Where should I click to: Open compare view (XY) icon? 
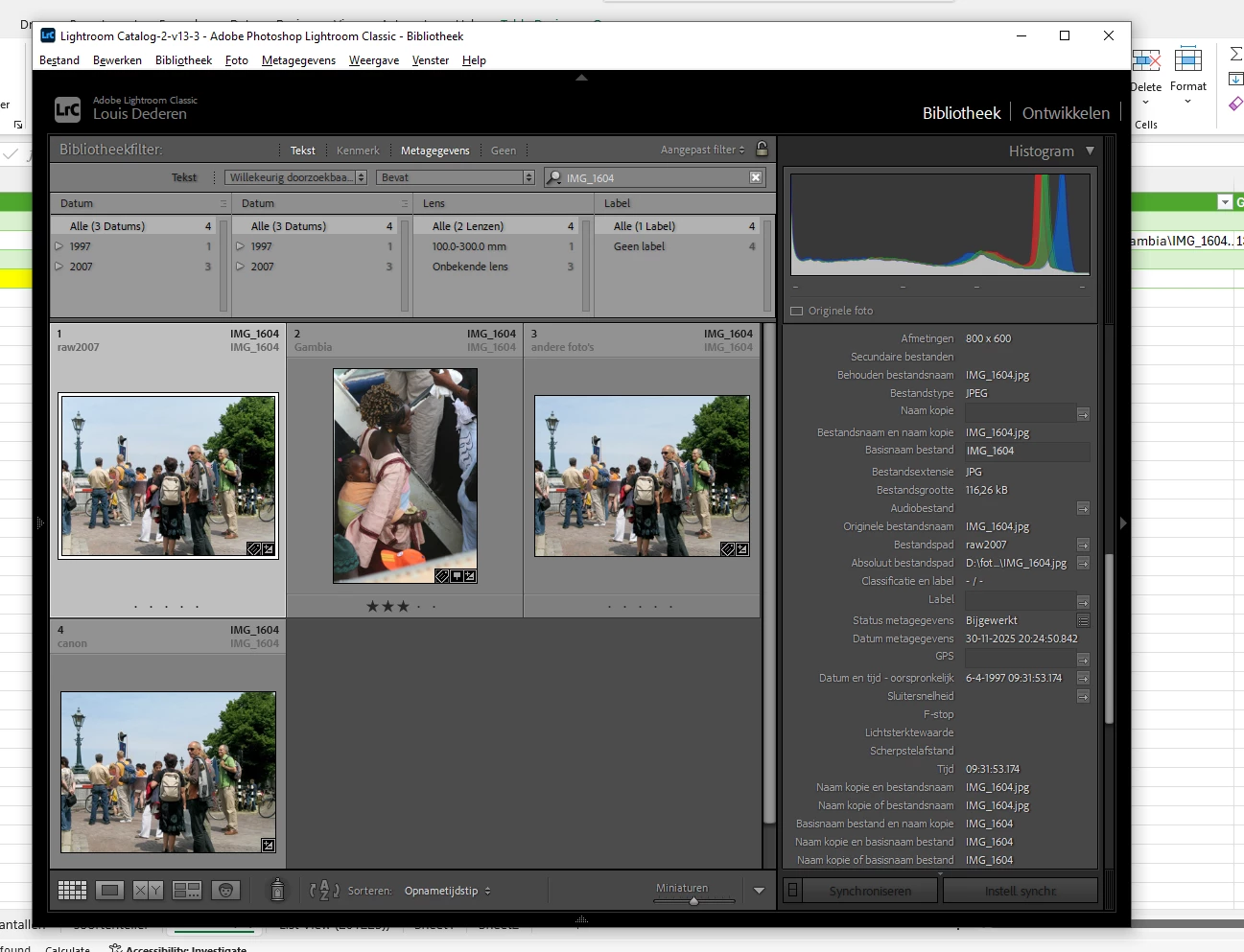pos(148,891)
